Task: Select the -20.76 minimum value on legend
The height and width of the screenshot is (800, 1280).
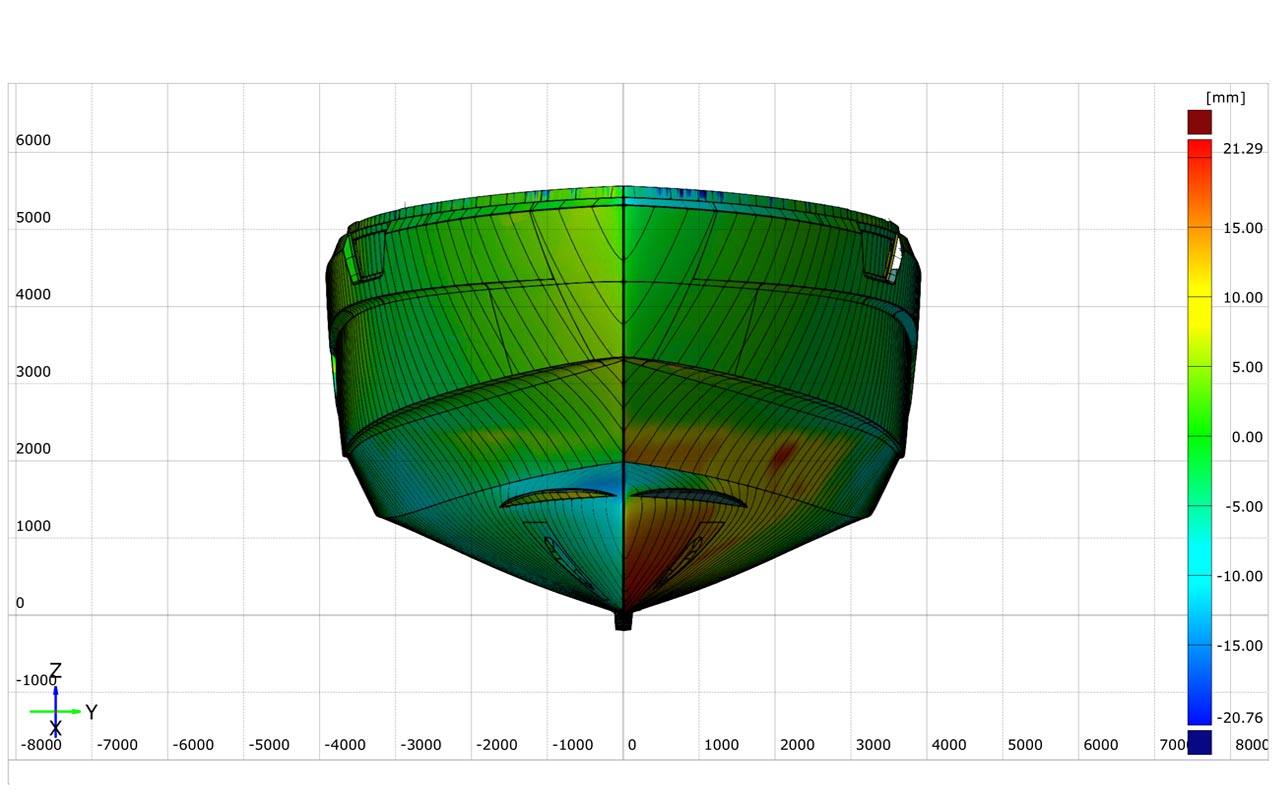Action: click(x=1240, y=718)
